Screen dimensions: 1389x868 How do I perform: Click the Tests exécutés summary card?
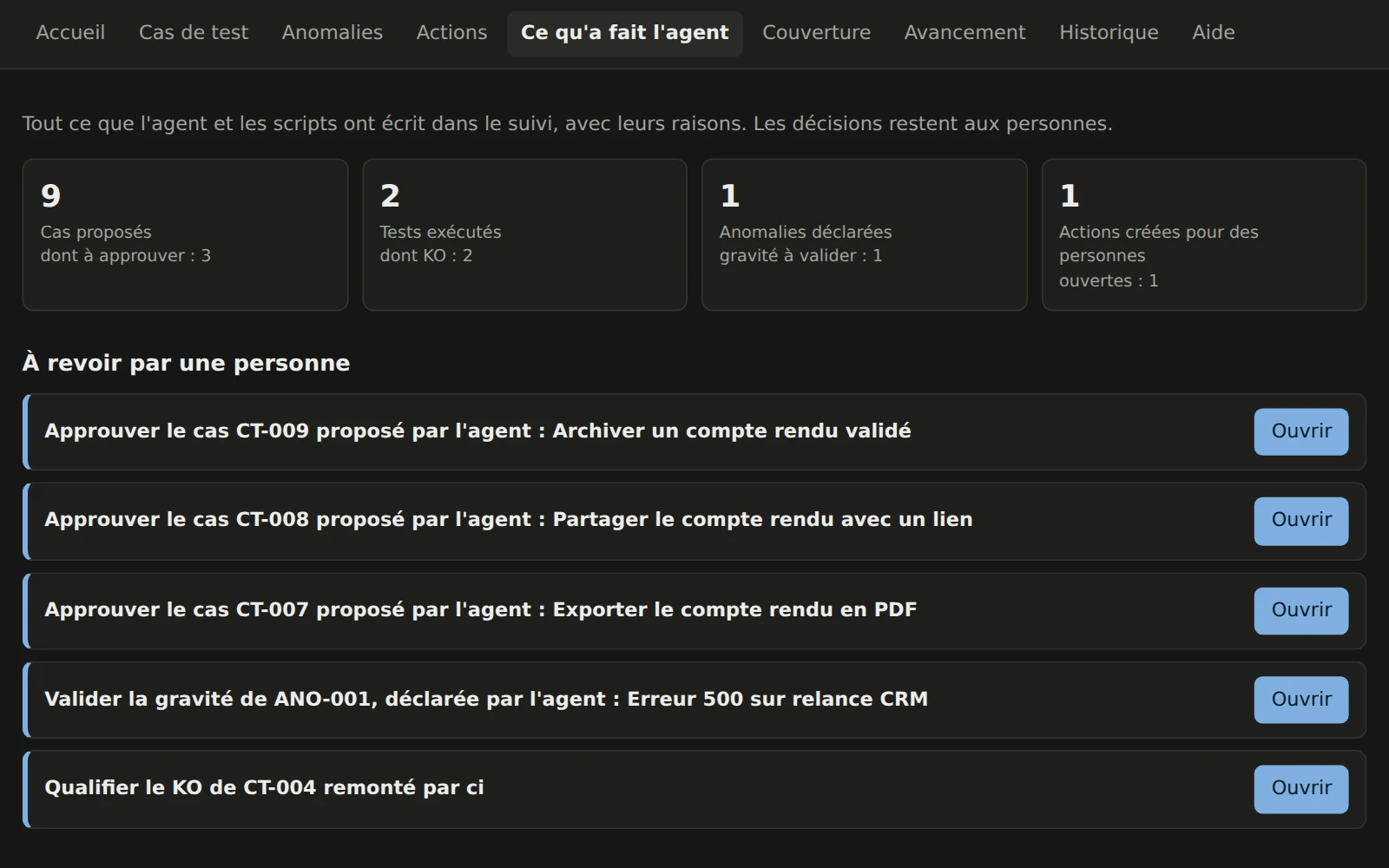524,234
